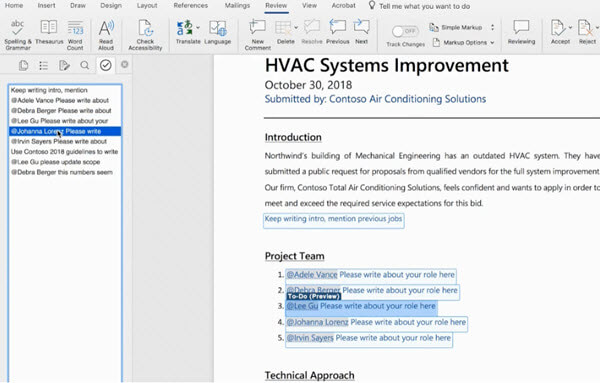Viewport: 600px width, 383px height.
Task: Click @Lee Gu mention in document
Action: point(302,306)
